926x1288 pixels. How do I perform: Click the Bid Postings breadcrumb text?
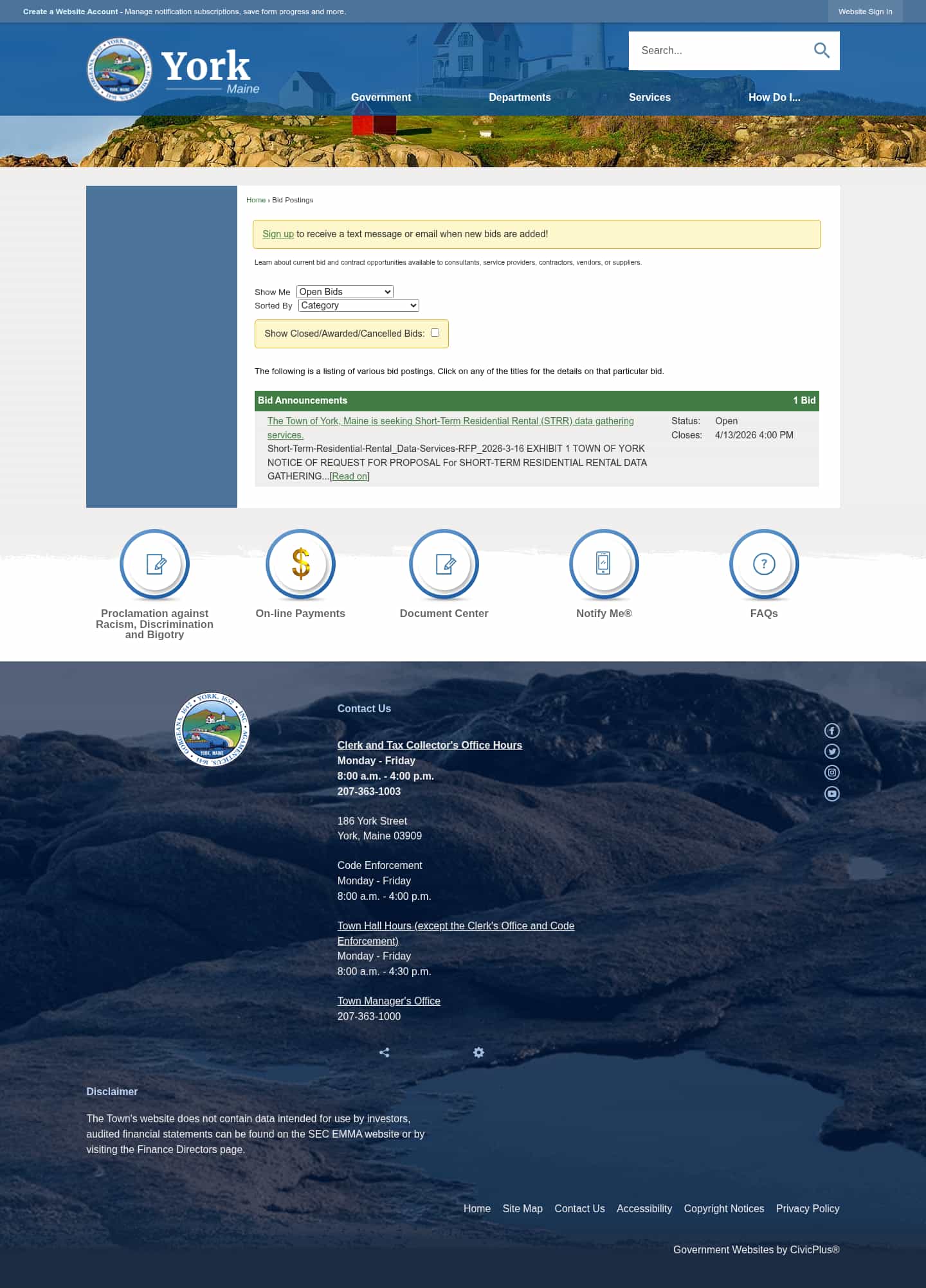pyautogui.click(x=293, y=200)
